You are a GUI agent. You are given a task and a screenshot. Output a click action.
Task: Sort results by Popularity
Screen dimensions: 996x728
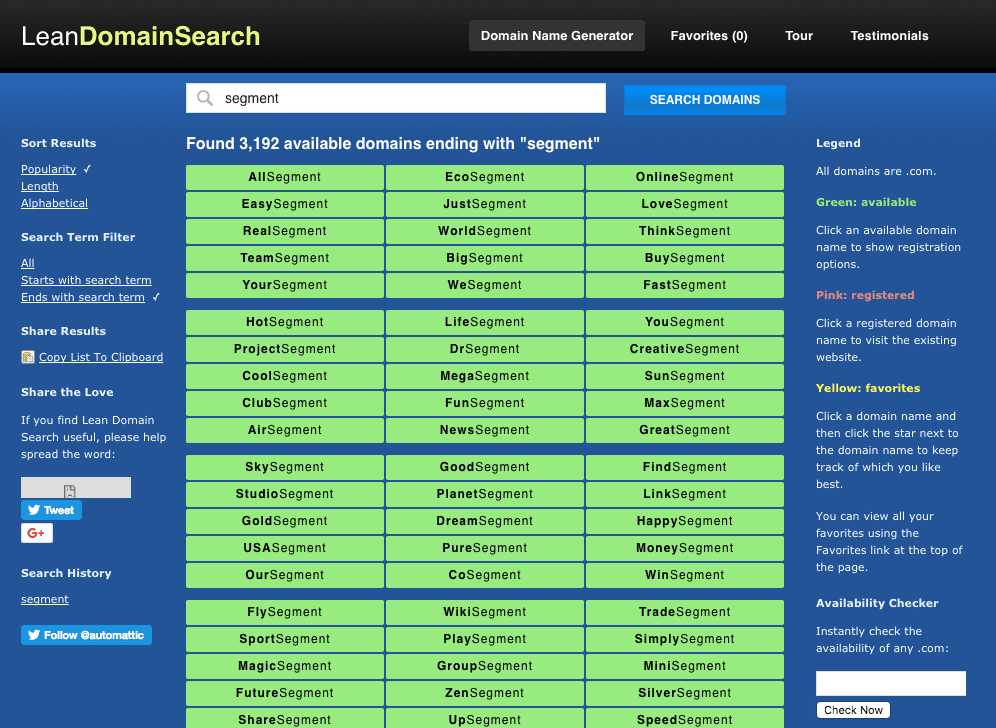(x=48, y=169)
